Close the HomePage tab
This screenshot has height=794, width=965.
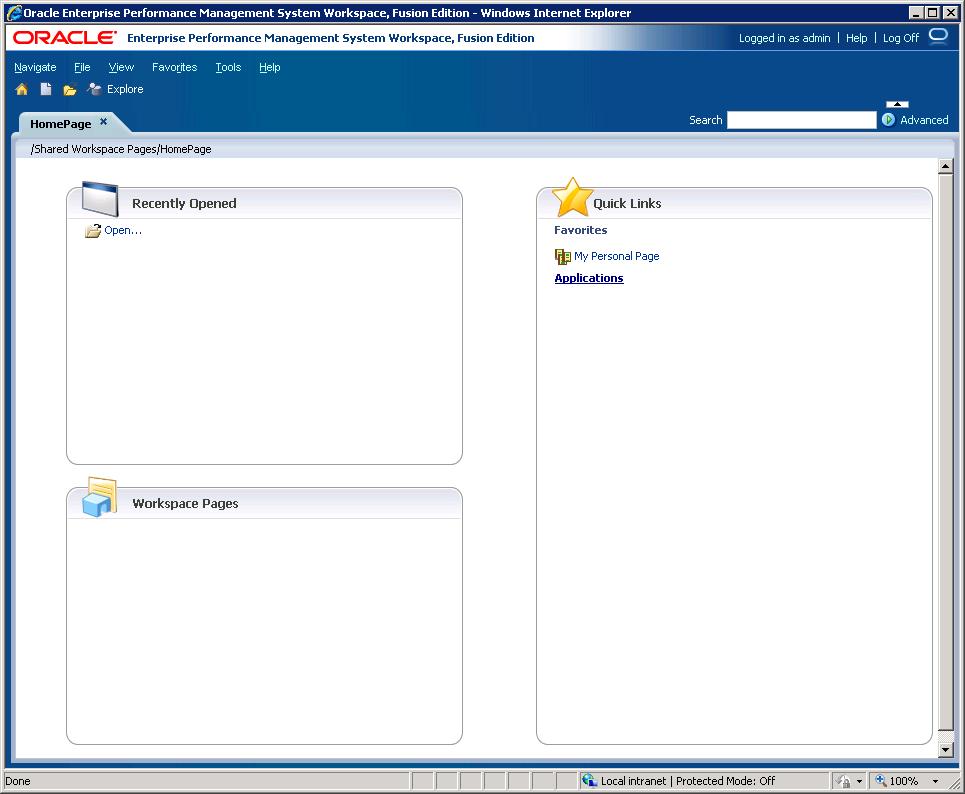tap(103, 121)
